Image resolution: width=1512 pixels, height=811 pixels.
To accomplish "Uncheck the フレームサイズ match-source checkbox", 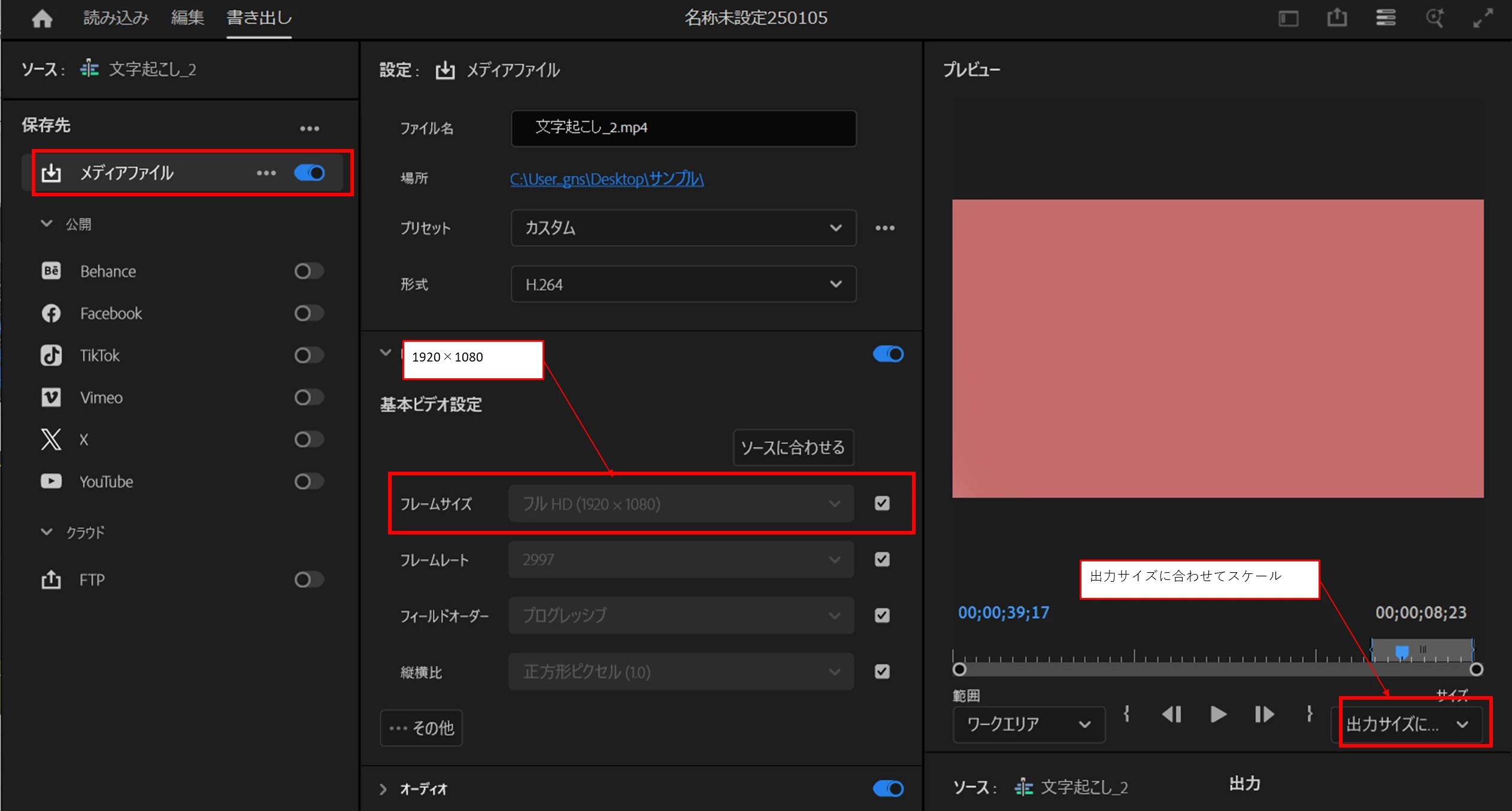I will point(881,503).
